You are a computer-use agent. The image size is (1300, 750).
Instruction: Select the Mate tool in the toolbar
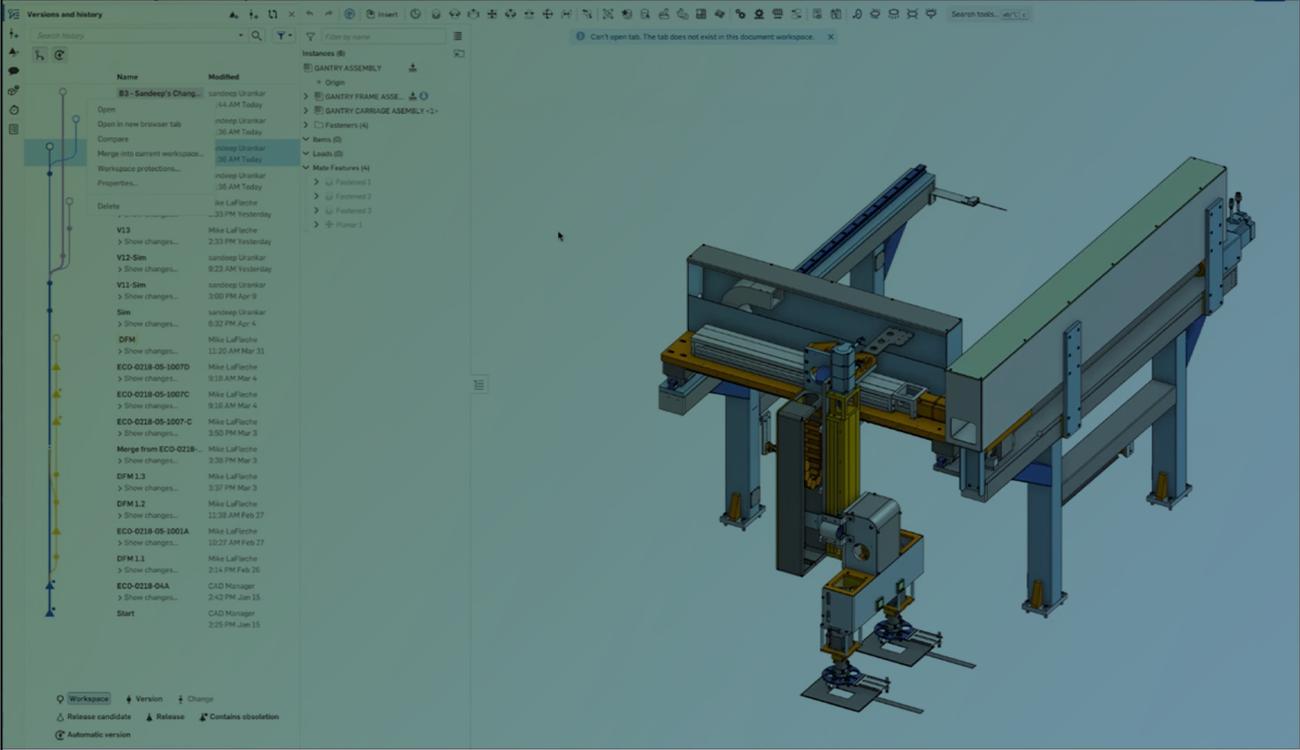point(435,14)
